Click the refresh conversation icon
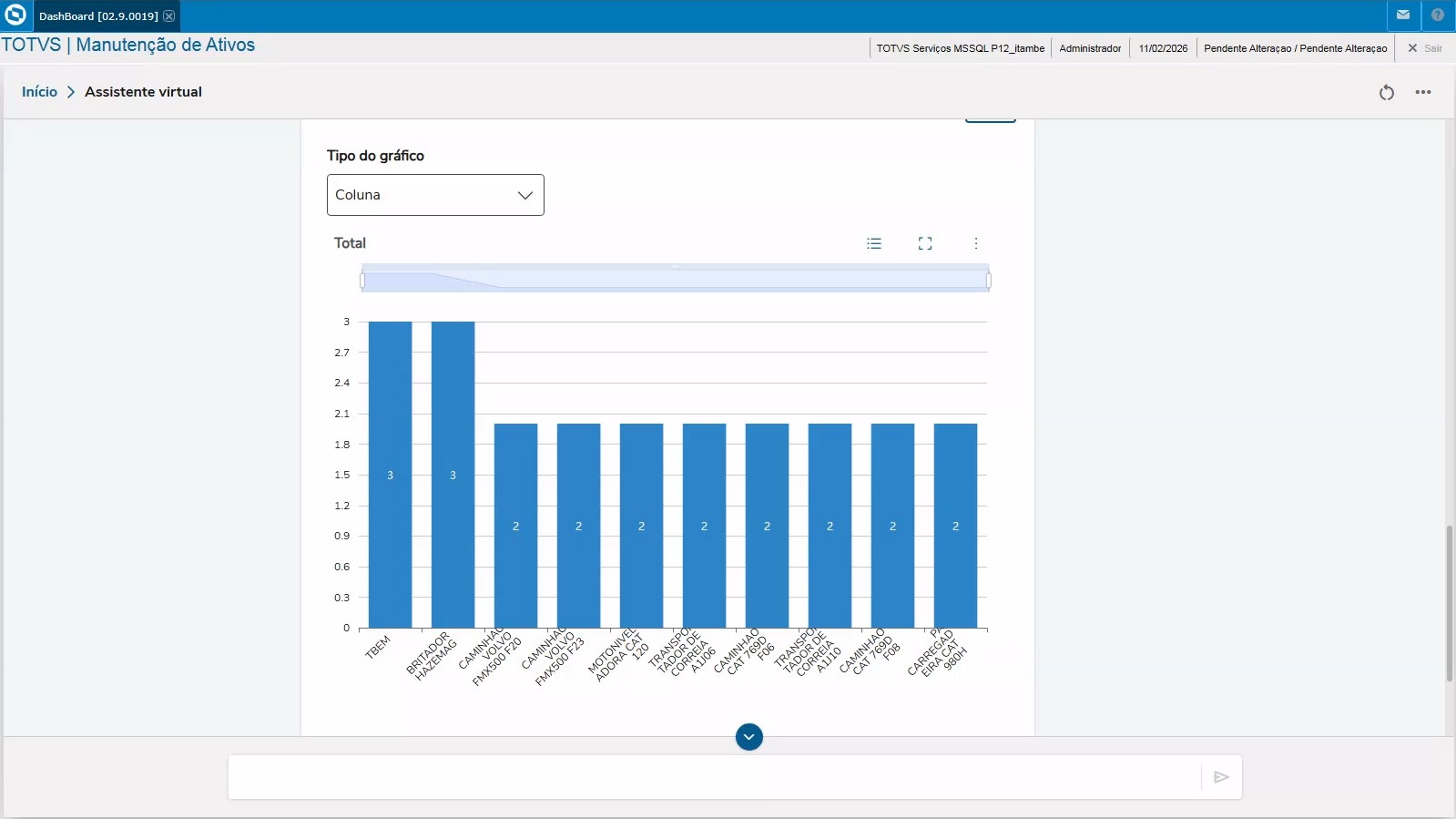The width and height of the screenshot is (1456, 819). [x=1386, y=92]
